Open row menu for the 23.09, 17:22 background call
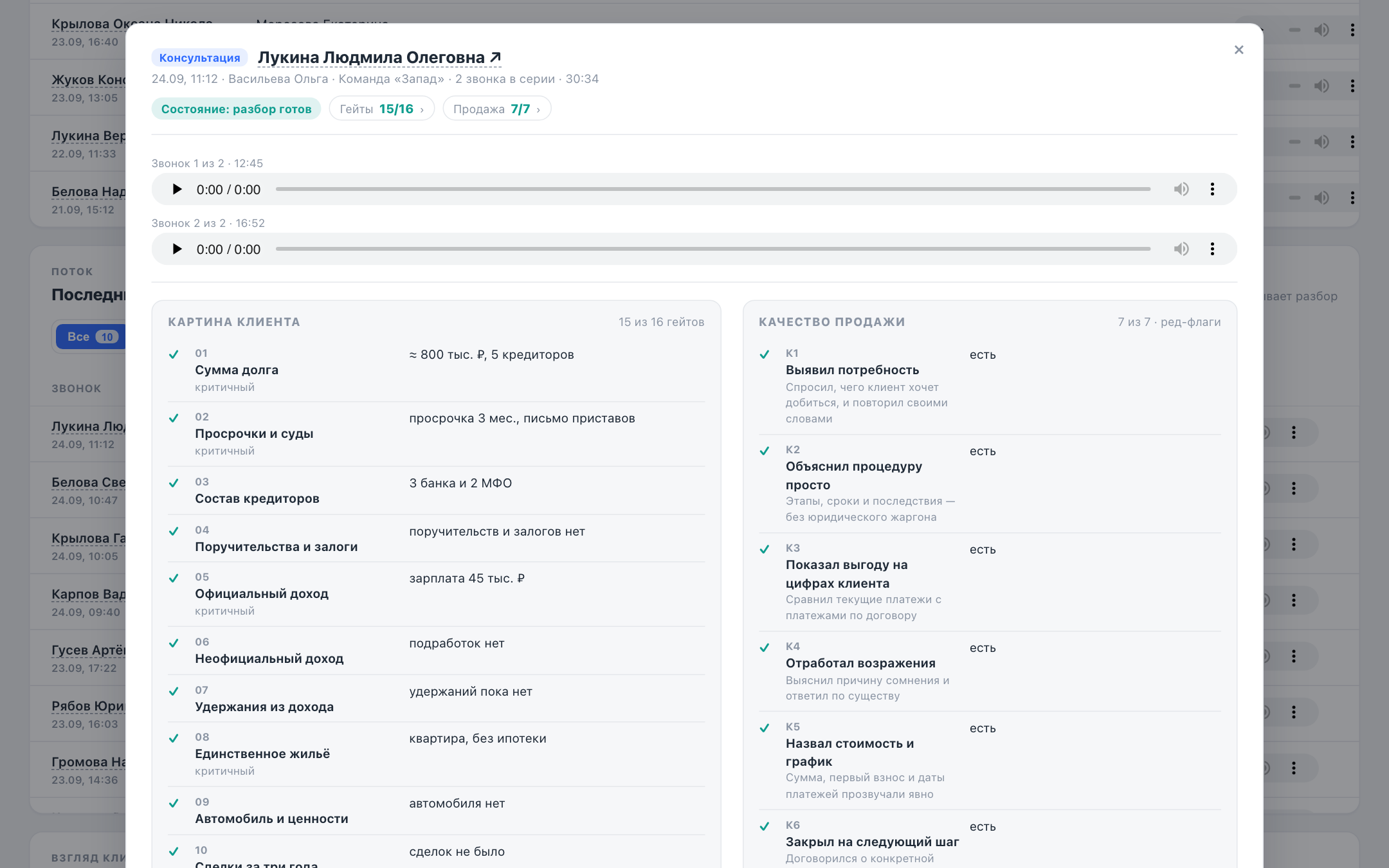 click(1294, 656)
